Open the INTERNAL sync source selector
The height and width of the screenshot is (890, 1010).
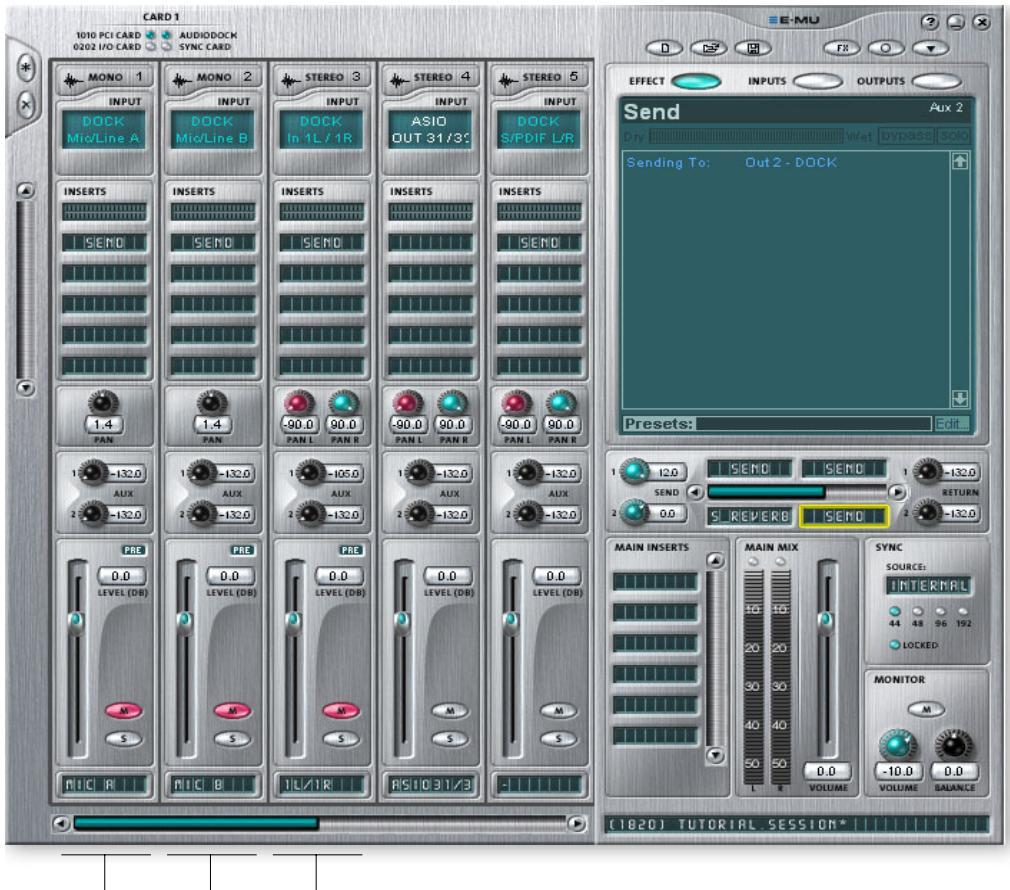(x=928, y=586)
